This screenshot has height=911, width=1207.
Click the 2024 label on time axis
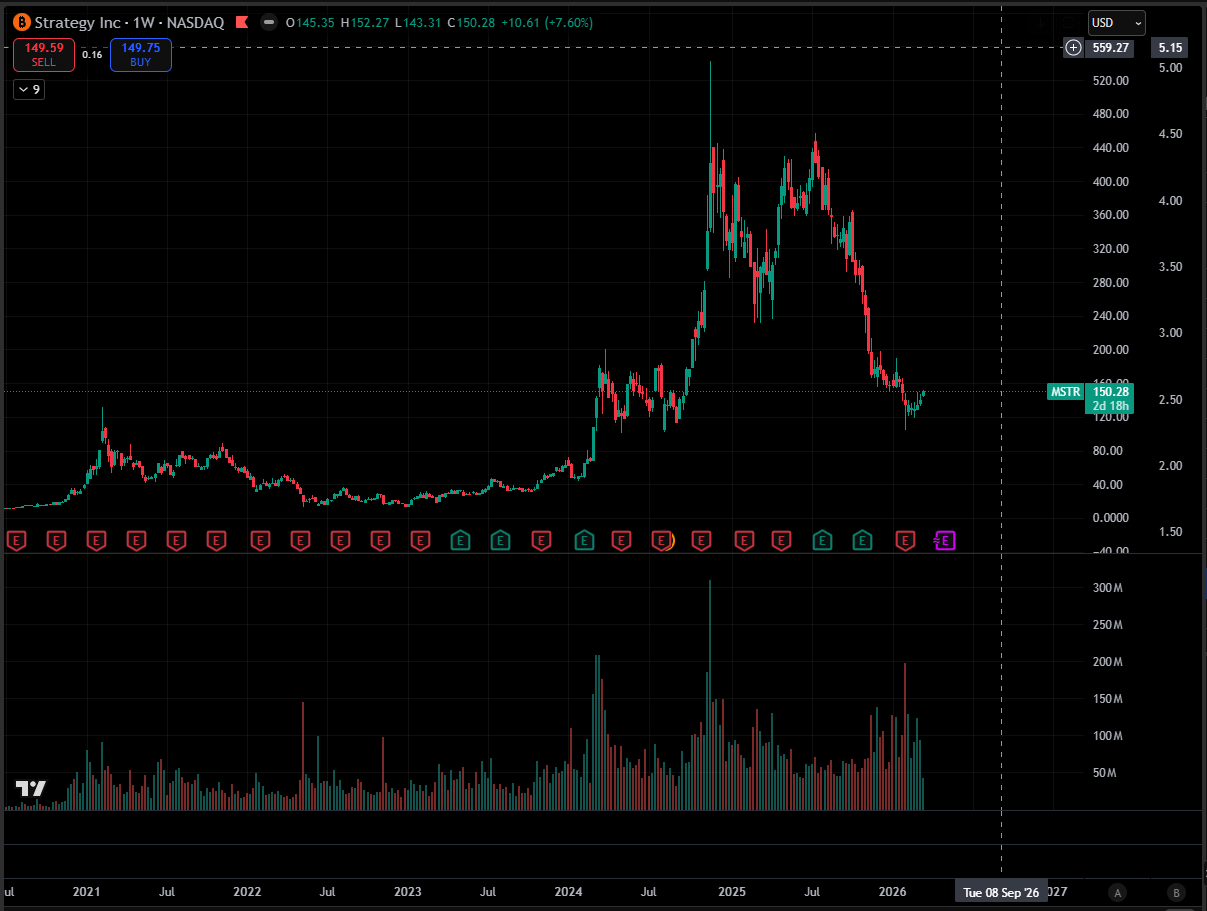(x=569, y=891)
